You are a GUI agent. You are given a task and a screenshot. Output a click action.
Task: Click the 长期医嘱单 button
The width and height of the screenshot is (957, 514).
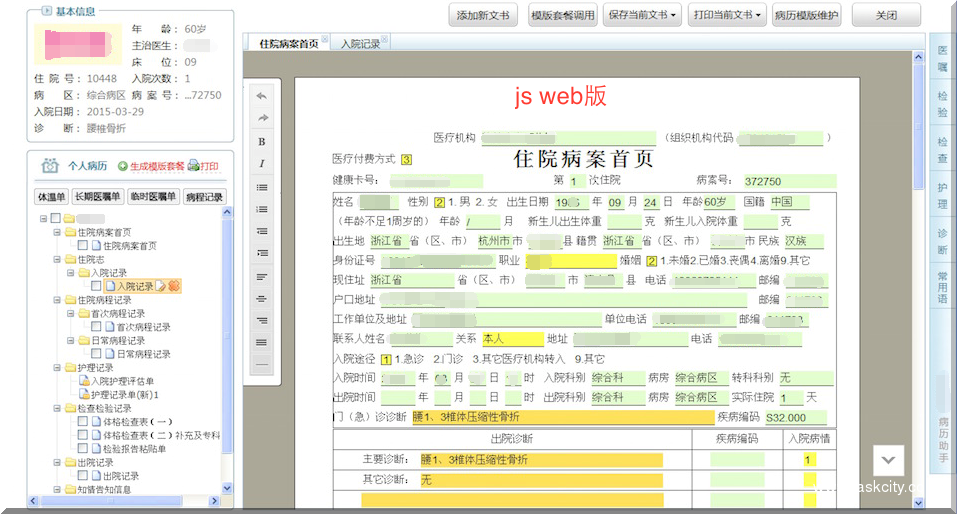pyautogui.click(x=98, y=197)
